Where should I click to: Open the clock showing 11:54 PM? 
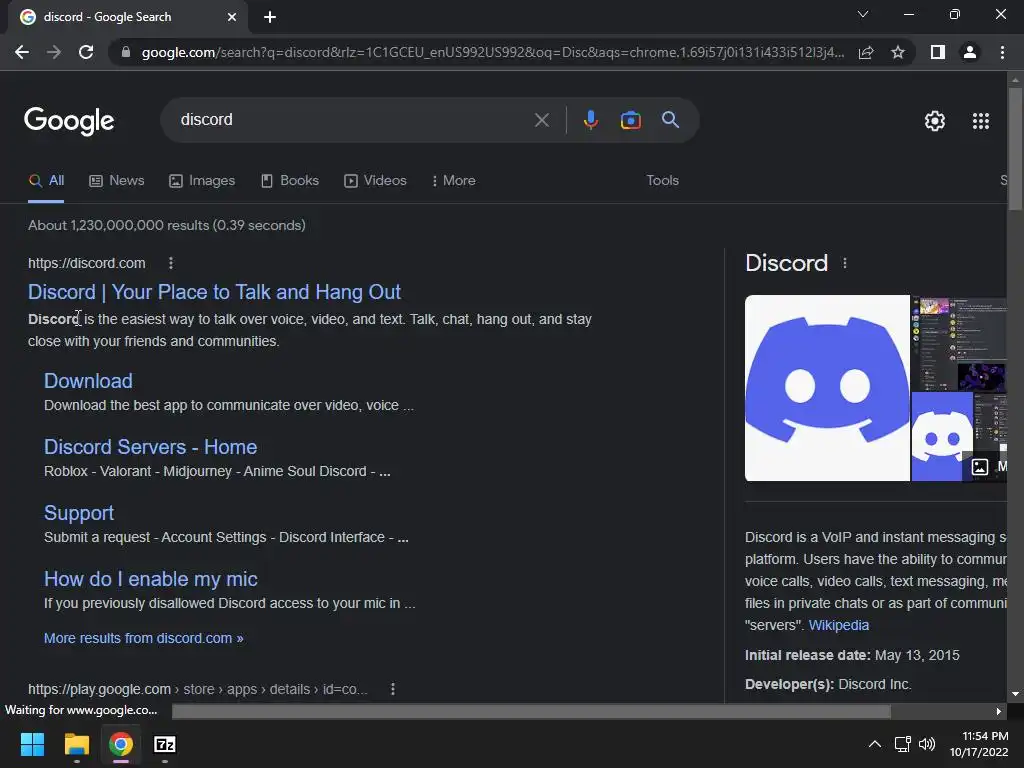979,744
